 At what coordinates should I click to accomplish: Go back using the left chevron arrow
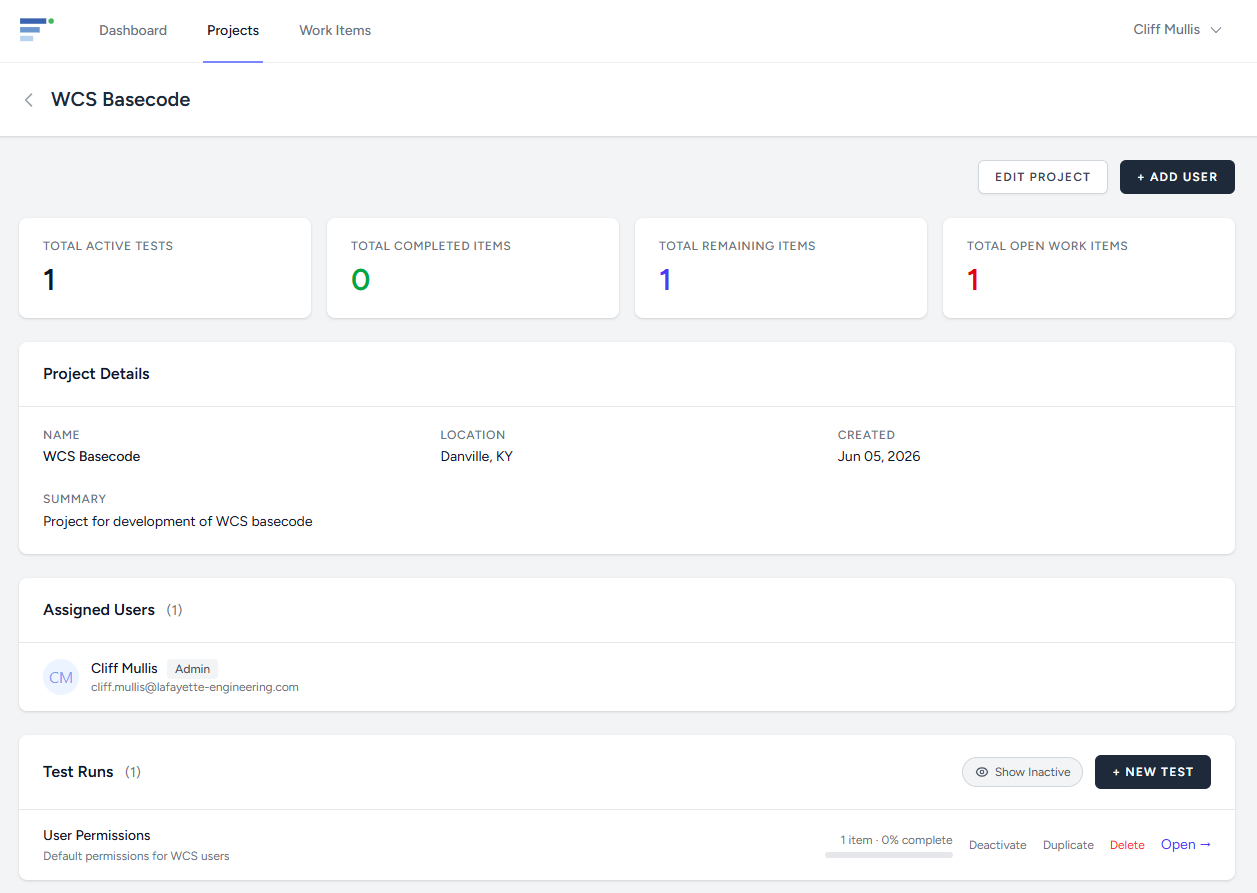(x=29, y=100)
